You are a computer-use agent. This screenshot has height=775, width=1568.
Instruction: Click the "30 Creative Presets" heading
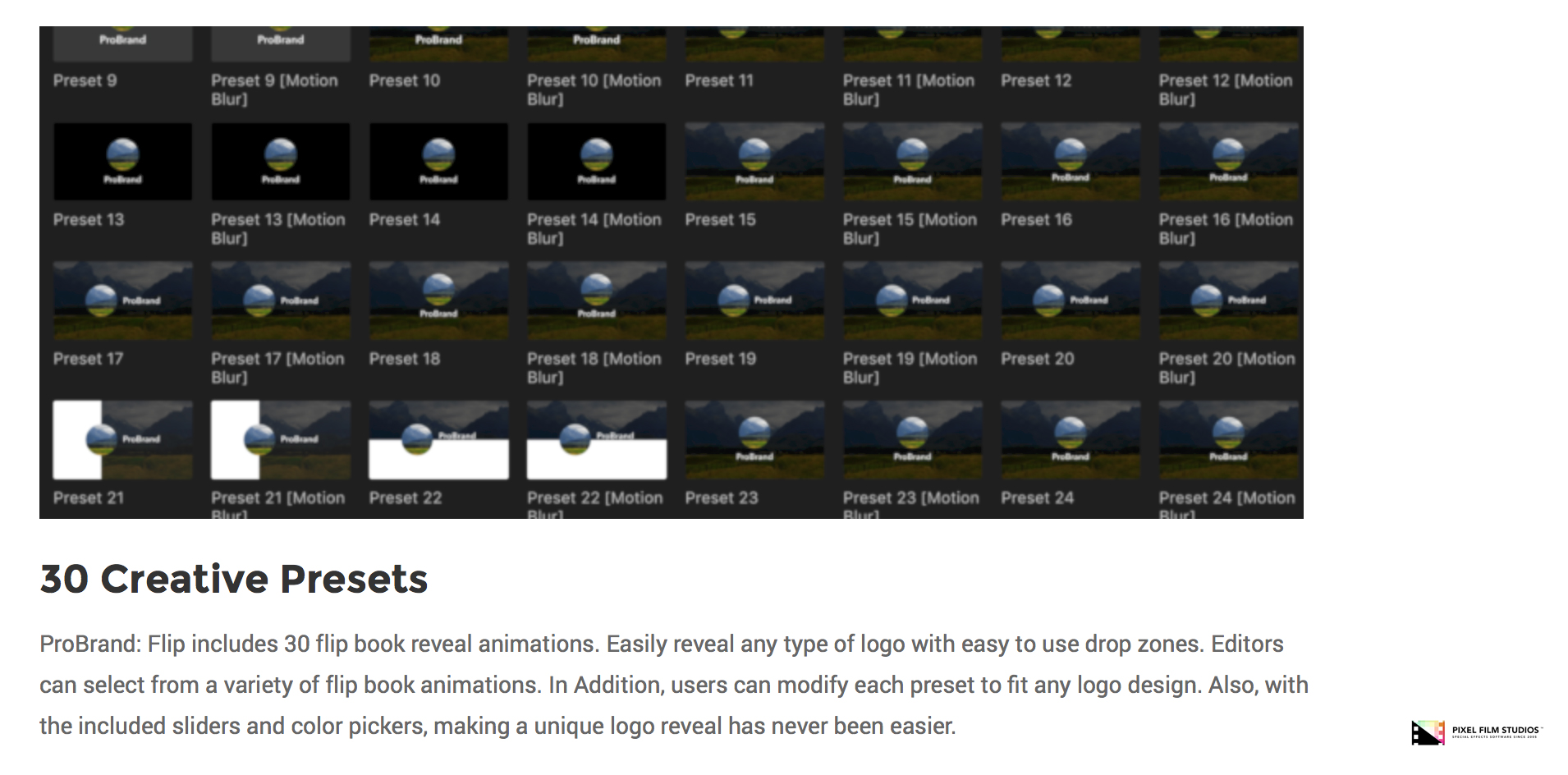[234, 579]
